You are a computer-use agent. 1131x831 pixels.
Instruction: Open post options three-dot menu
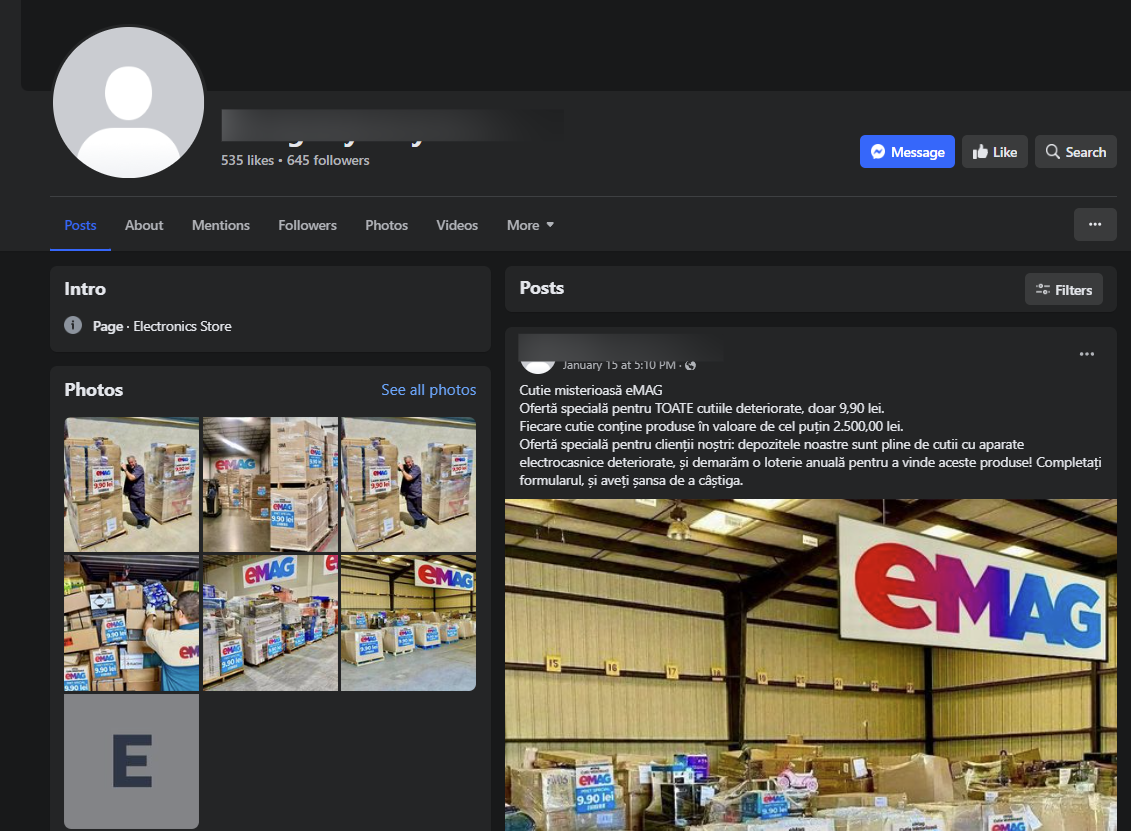point(1087,354)
